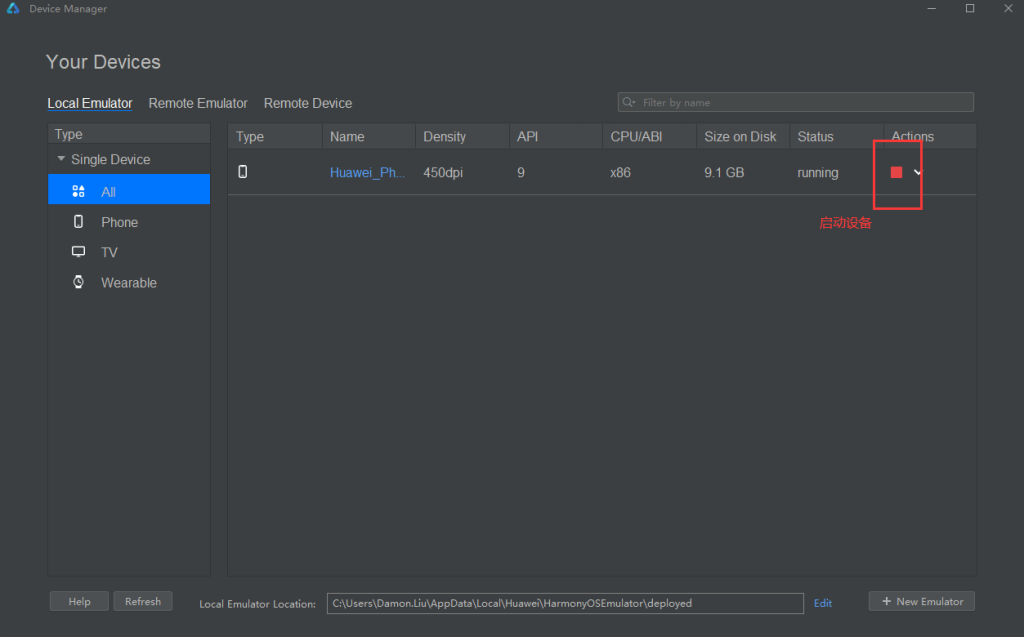Click the 9.1 GB size cell

point(724,172)
